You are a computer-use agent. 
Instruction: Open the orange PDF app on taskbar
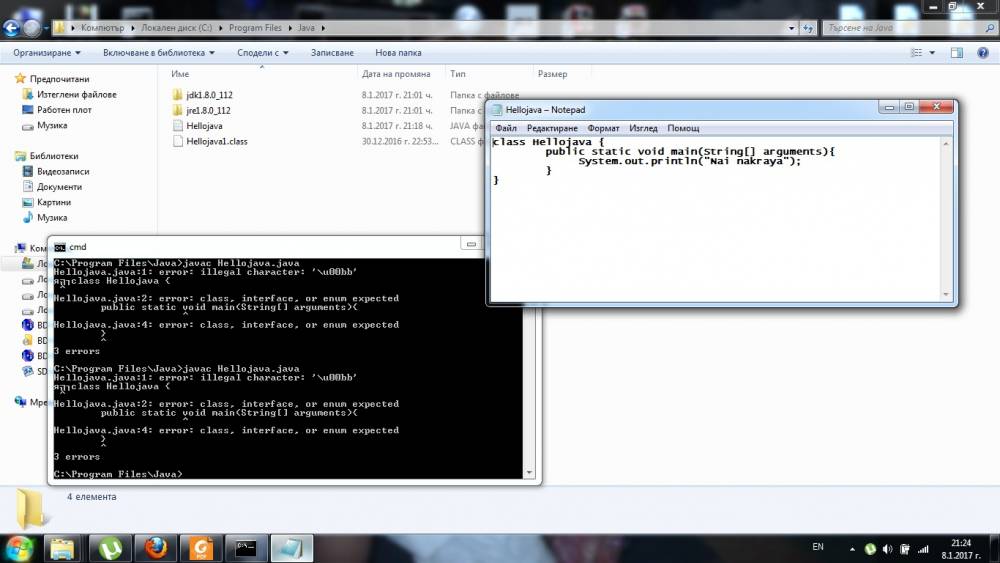201,548
